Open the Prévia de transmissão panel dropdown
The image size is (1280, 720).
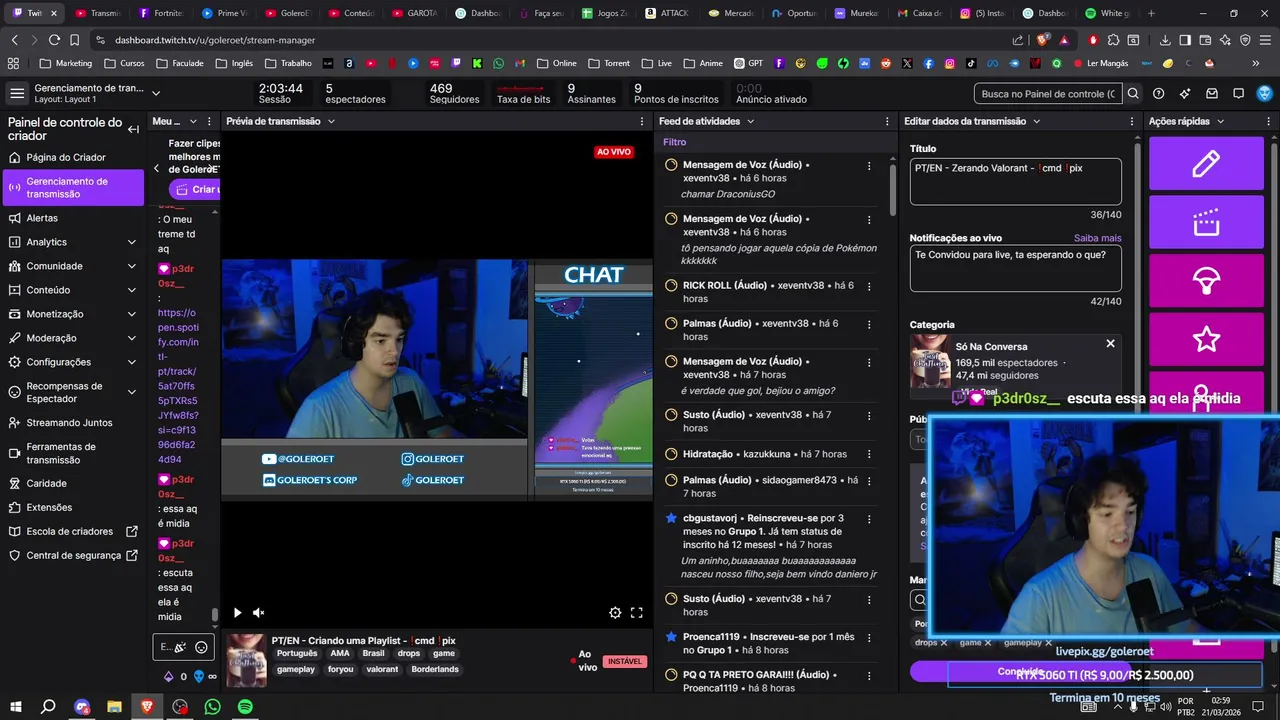point(331,121)
